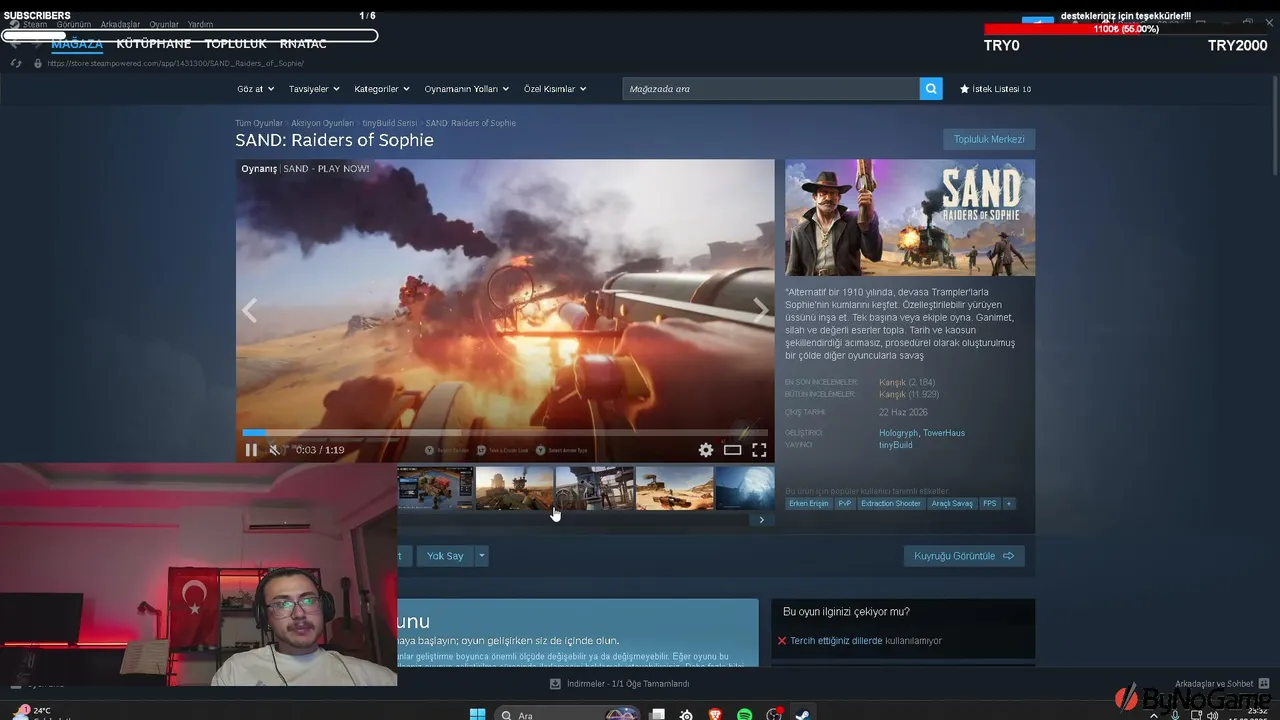Open the RNATAC profile tab

point(303,44)
